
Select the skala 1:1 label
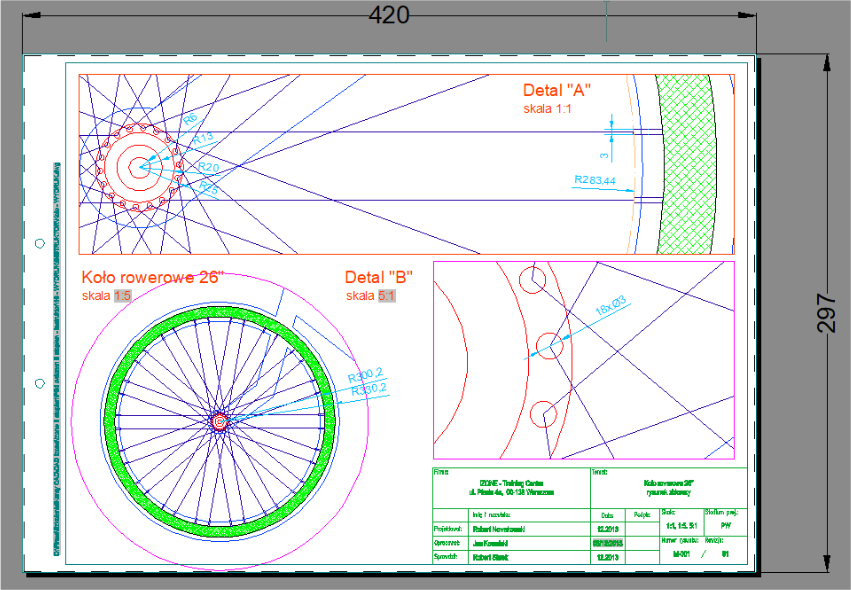pos(546,108)
